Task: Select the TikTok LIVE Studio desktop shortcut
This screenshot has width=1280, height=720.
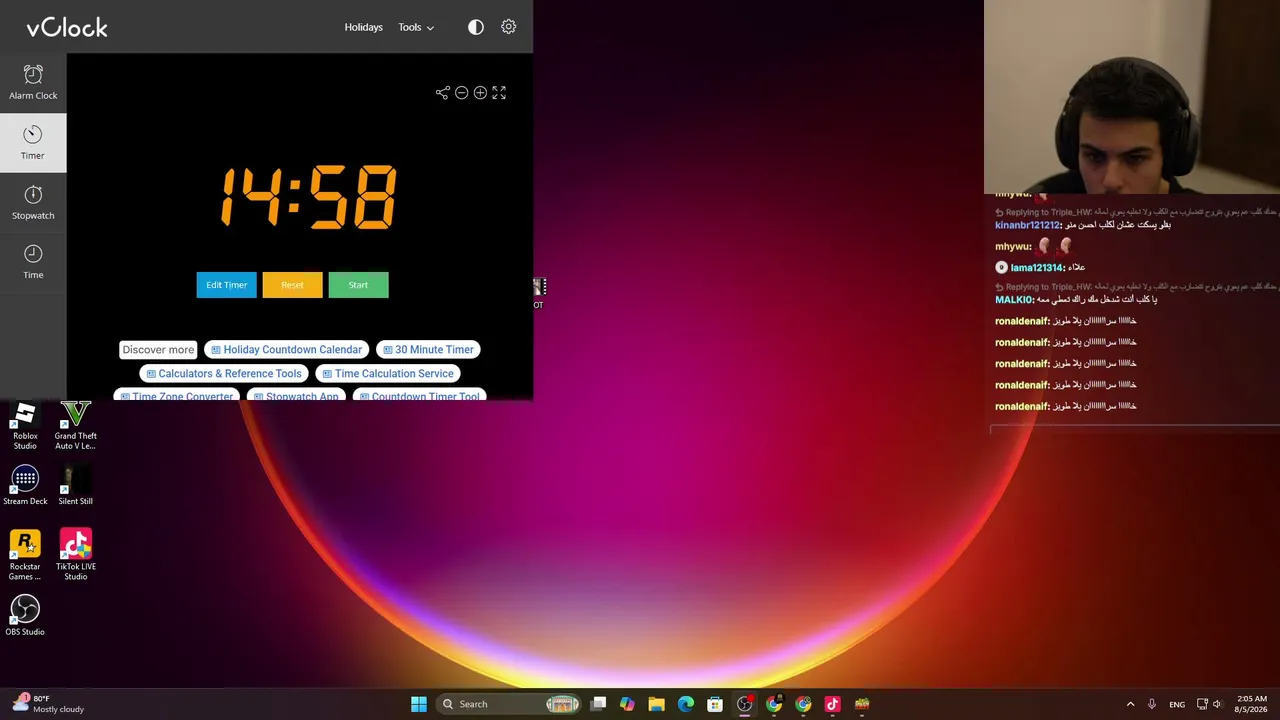Action: (x=76, y=556)
